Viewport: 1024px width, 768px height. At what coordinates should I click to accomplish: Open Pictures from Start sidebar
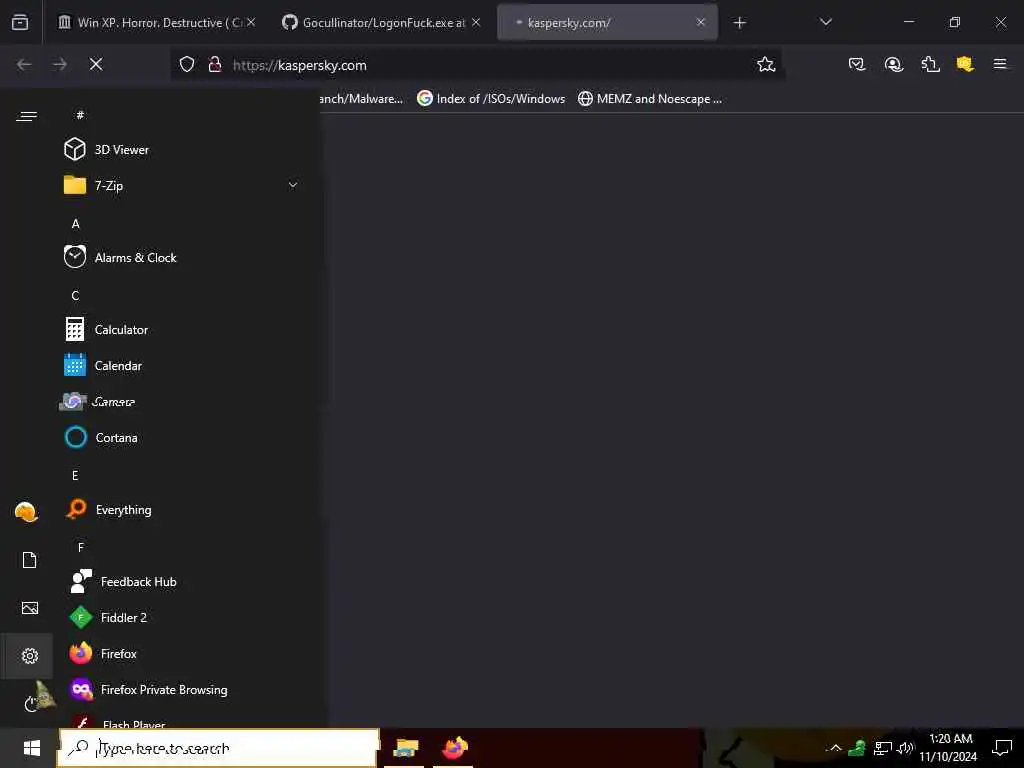point(29,608)
